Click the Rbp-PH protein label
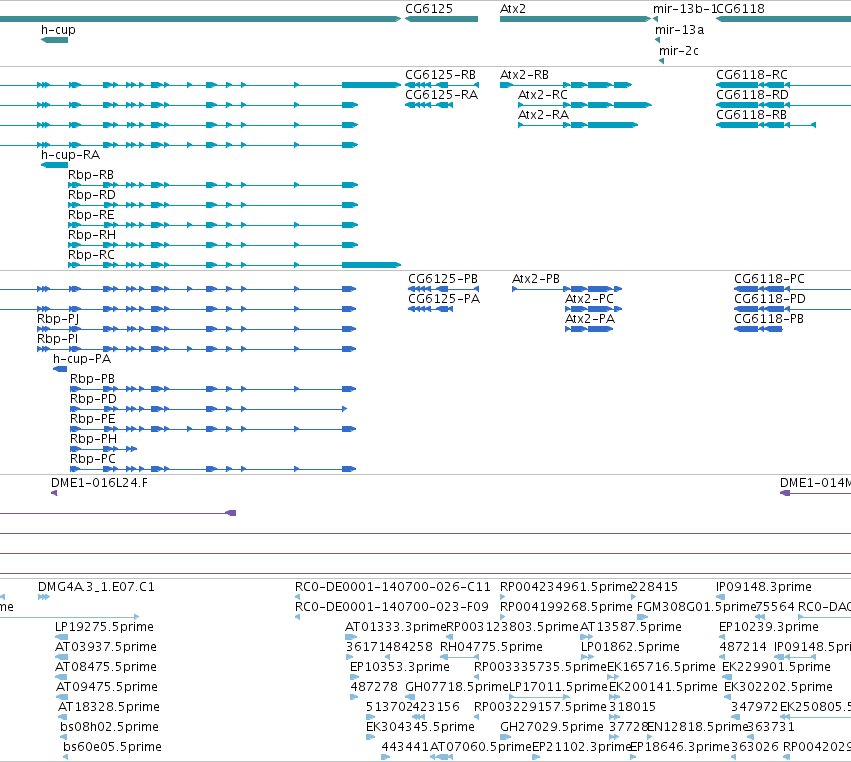Viewport: 851px width, 762px height. click(93, 439)
